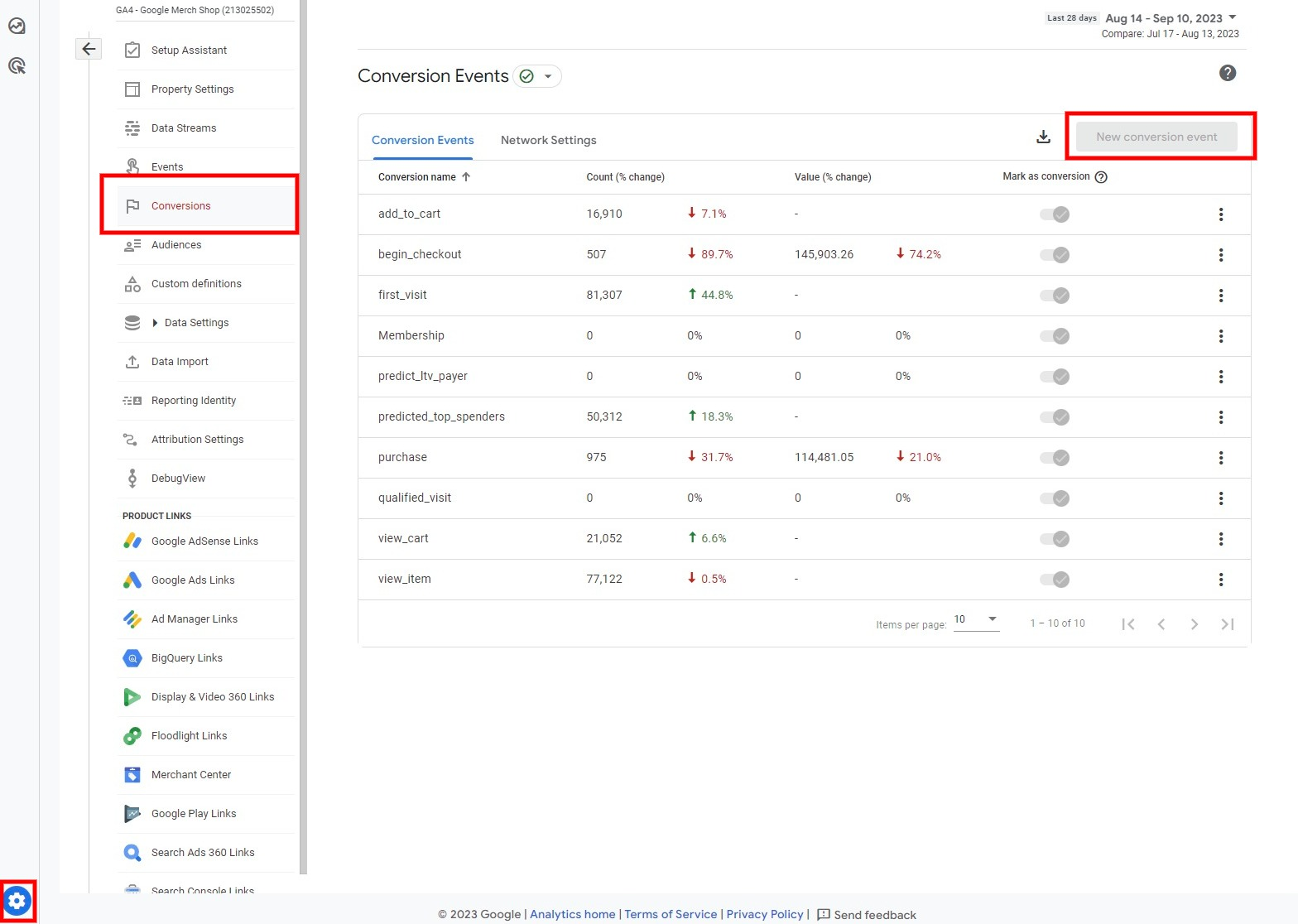Click the Google AdSense Links logo
Screen dimensions: 1298x924
[132, 541]
